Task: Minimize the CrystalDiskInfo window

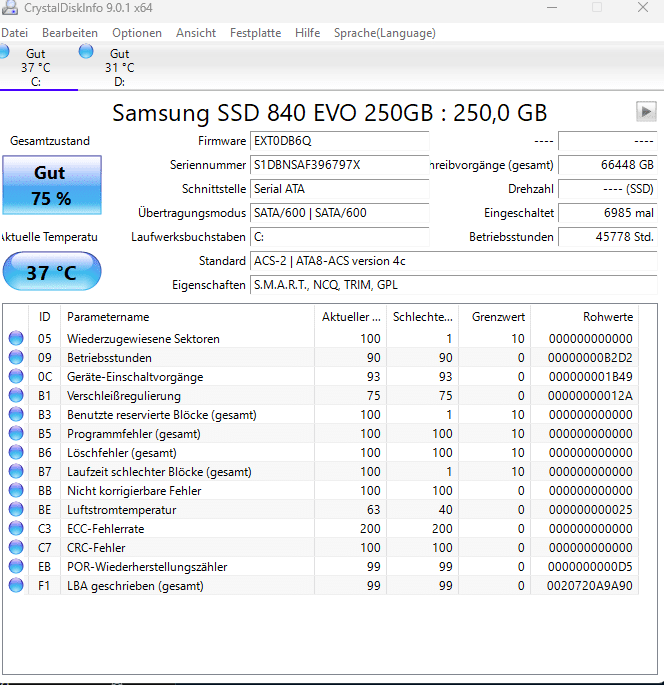Action: pos(552,7)
